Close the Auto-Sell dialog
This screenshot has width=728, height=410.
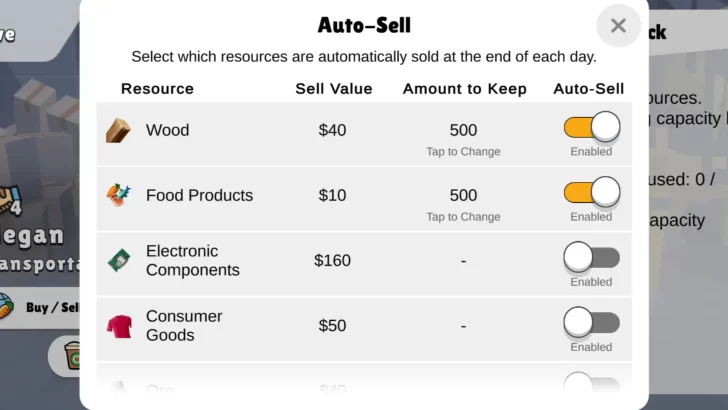(x=618, y=26)
